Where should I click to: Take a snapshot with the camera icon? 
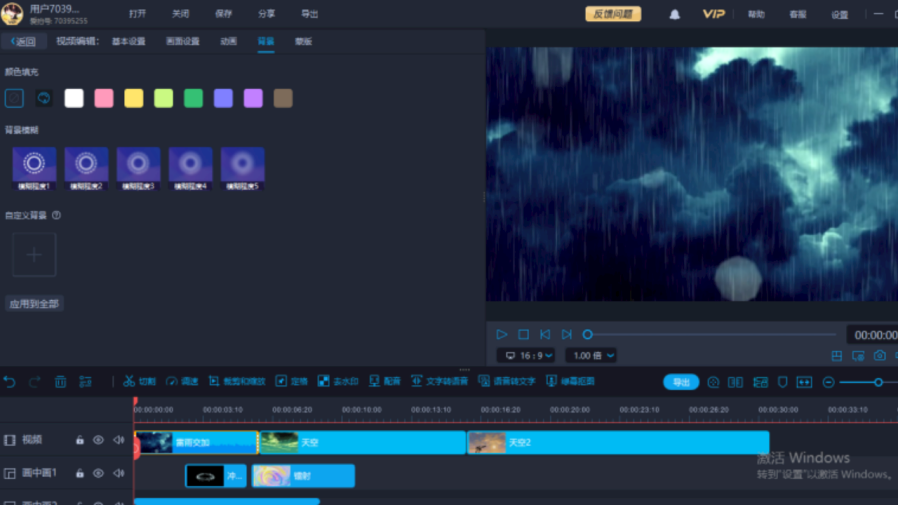(x=879, y=356)
